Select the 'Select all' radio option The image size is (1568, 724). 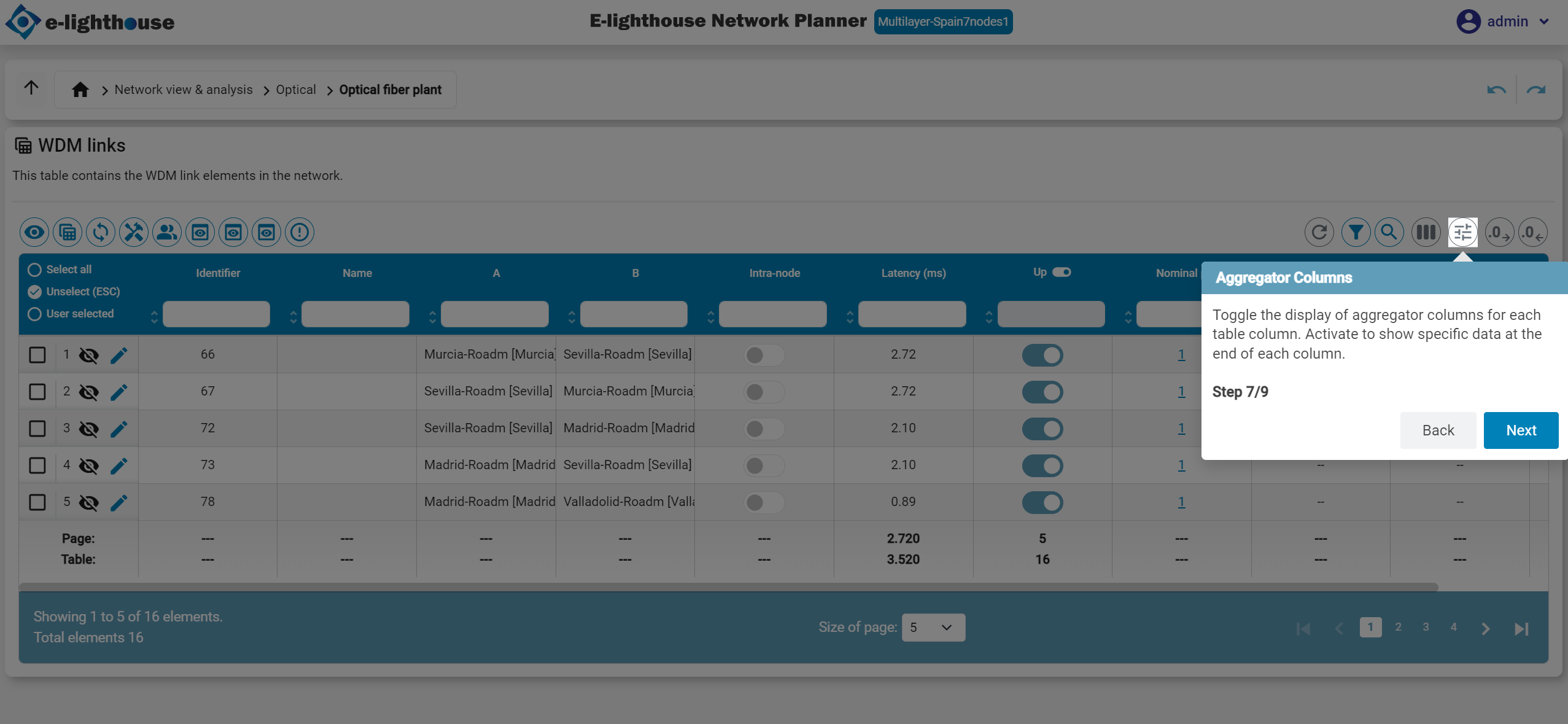point(34,270)
